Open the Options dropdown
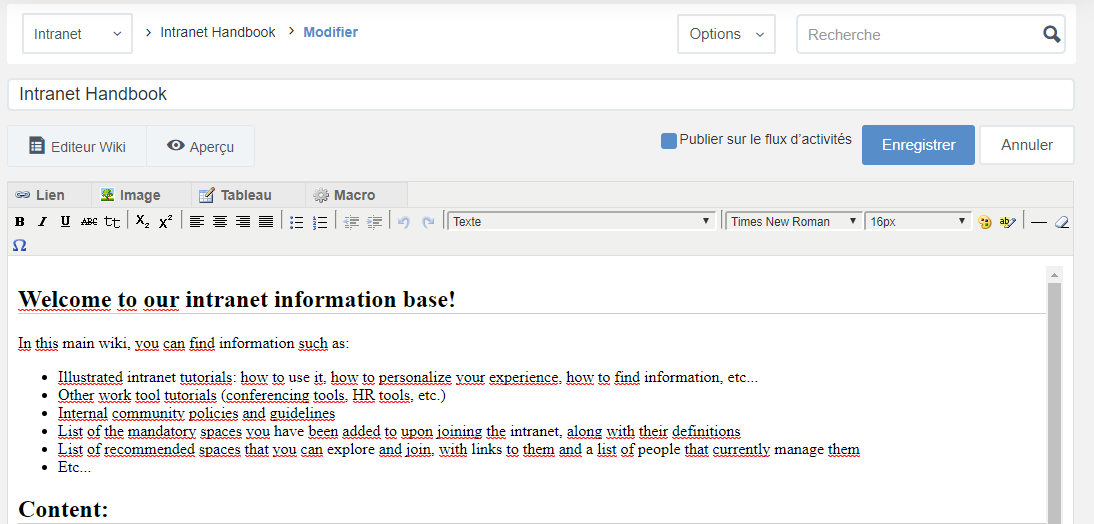The height and width of the screenshot is (524, 1094). (726, 34)
